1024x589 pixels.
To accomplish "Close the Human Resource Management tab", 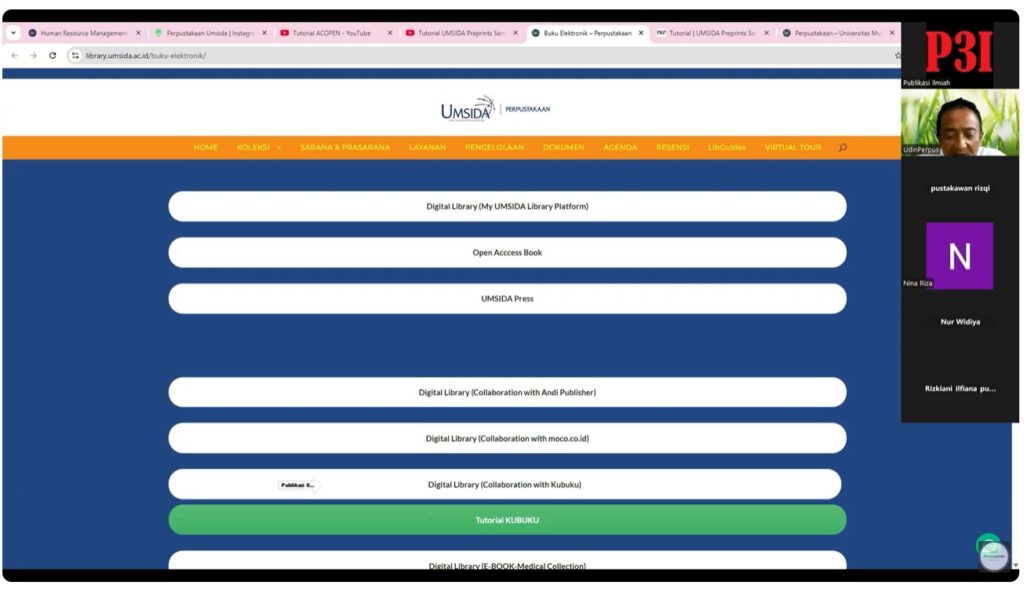I will (x=138, y=33).
